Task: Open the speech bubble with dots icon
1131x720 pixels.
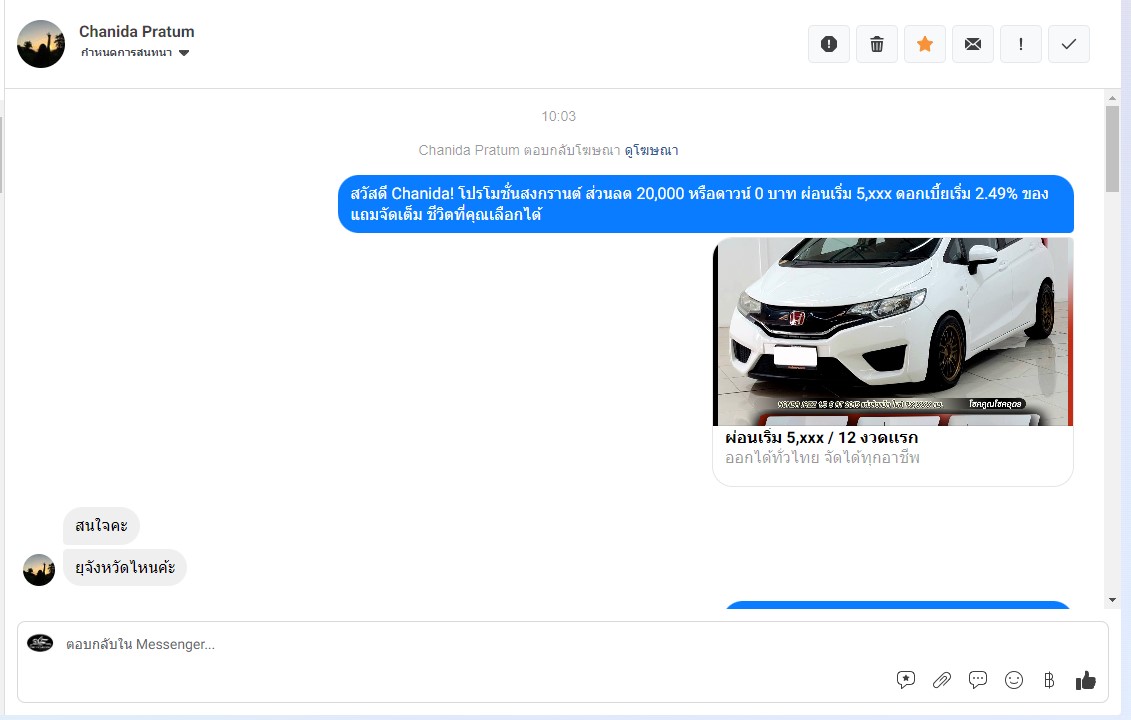Action: (978, 680)
